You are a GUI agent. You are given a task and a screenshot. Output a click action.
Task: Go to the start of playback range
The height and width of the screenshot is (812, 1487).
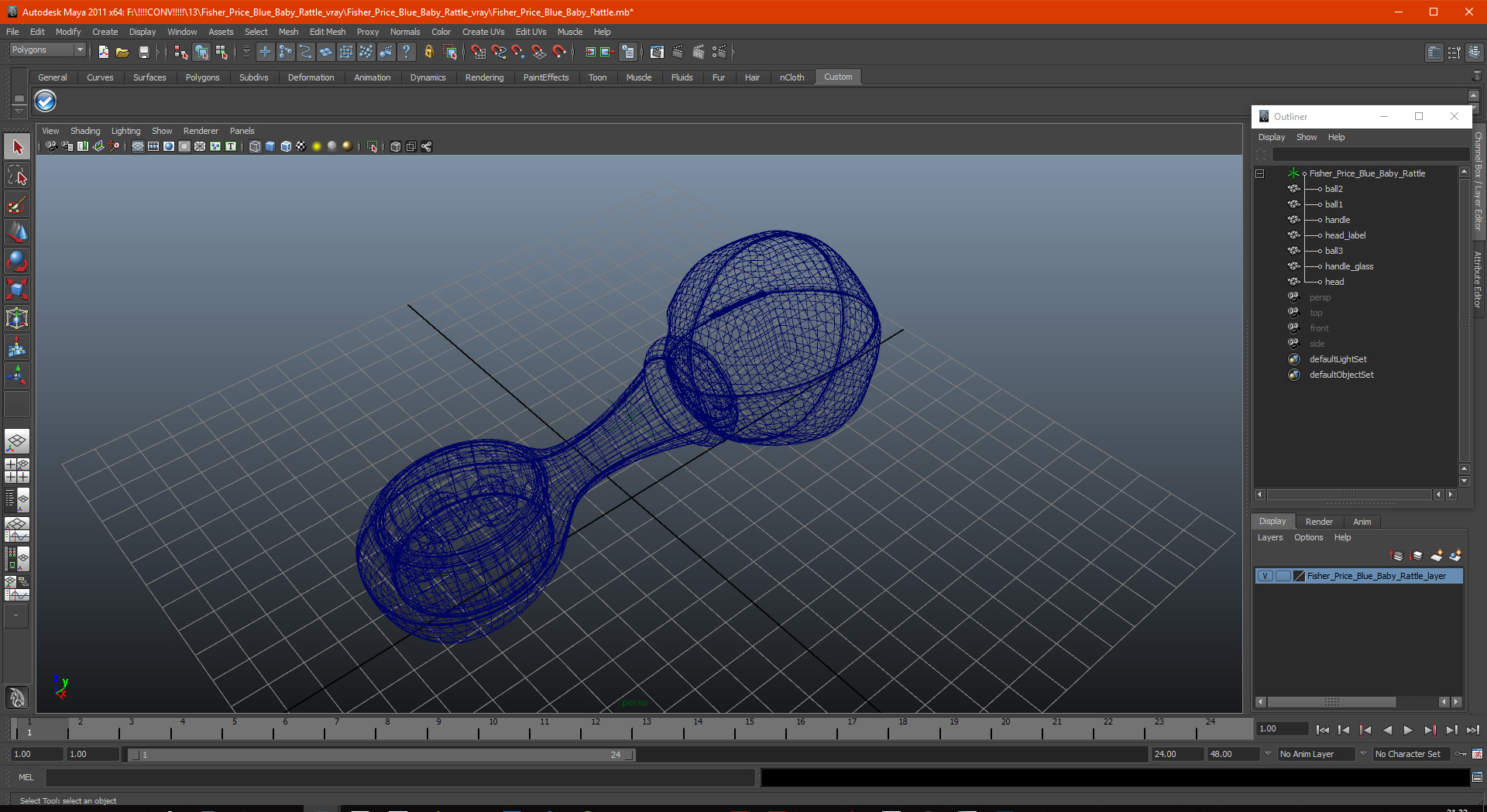click(1323, 730)
